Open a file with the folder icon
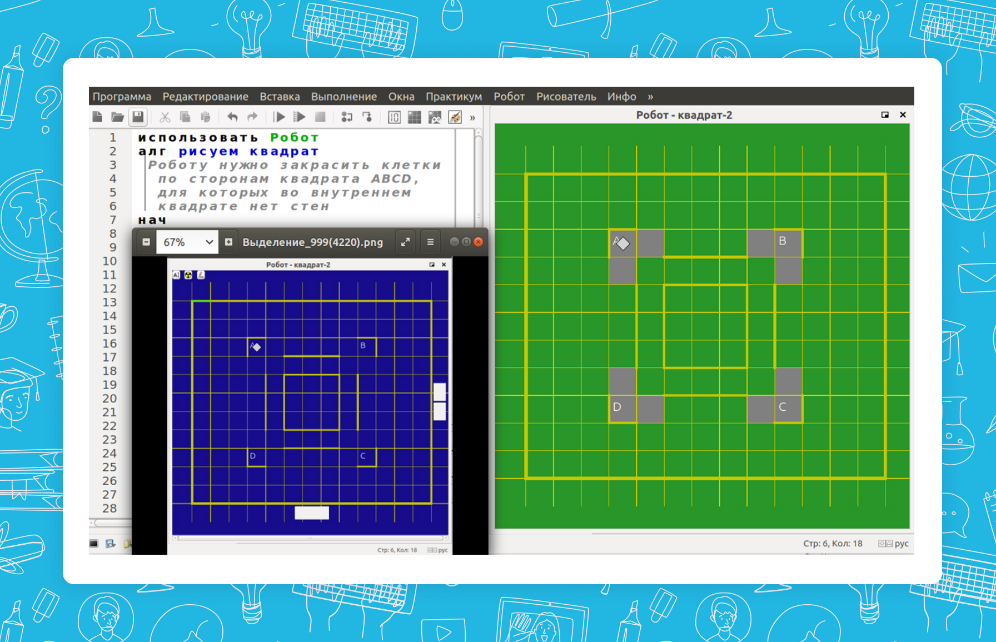This screenshot has height=642, width=996. coord(118,117)
